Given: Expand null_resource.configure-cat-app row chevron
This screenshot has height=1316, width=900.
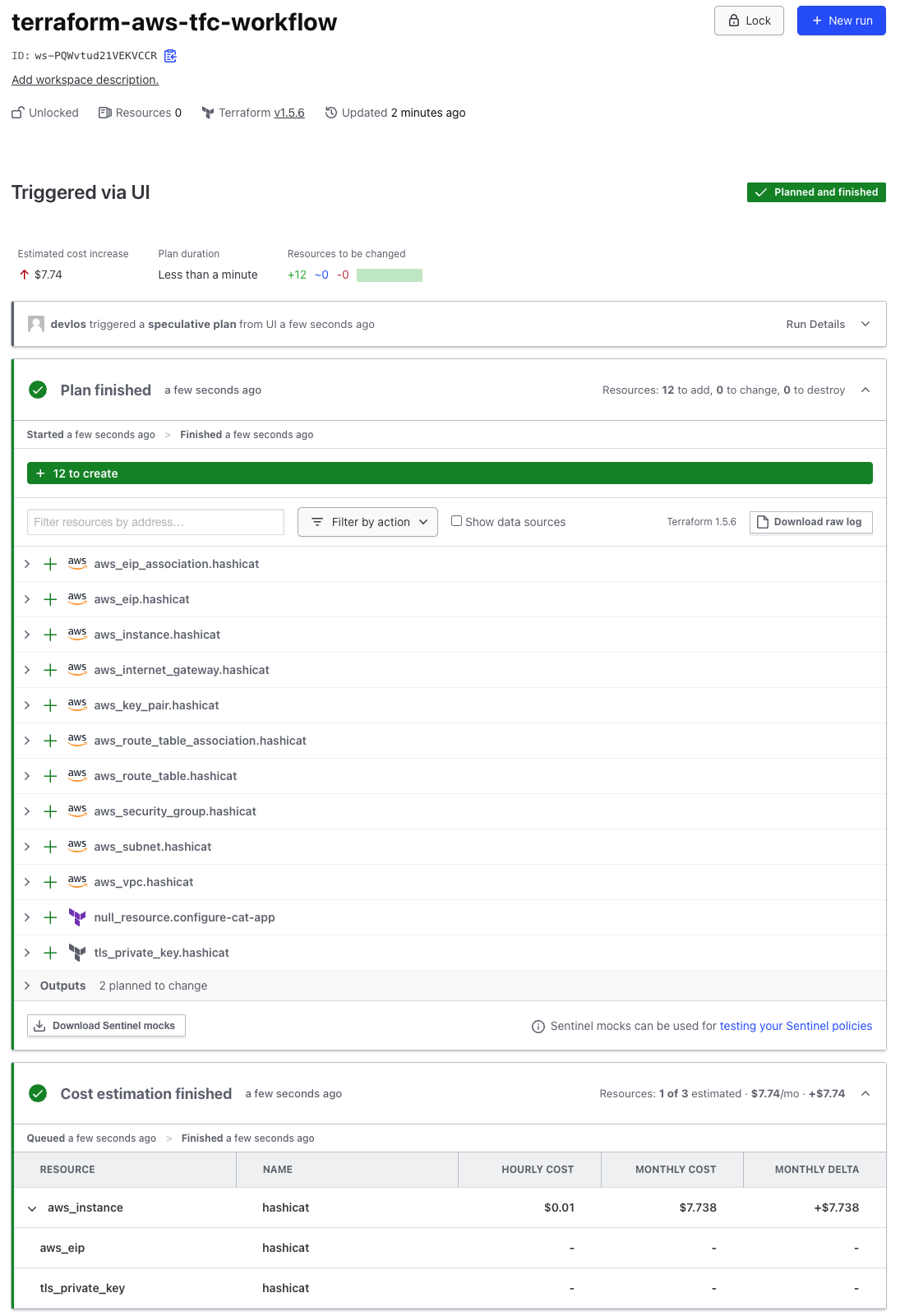Looking at the screenshot, I should click(27, 917).
